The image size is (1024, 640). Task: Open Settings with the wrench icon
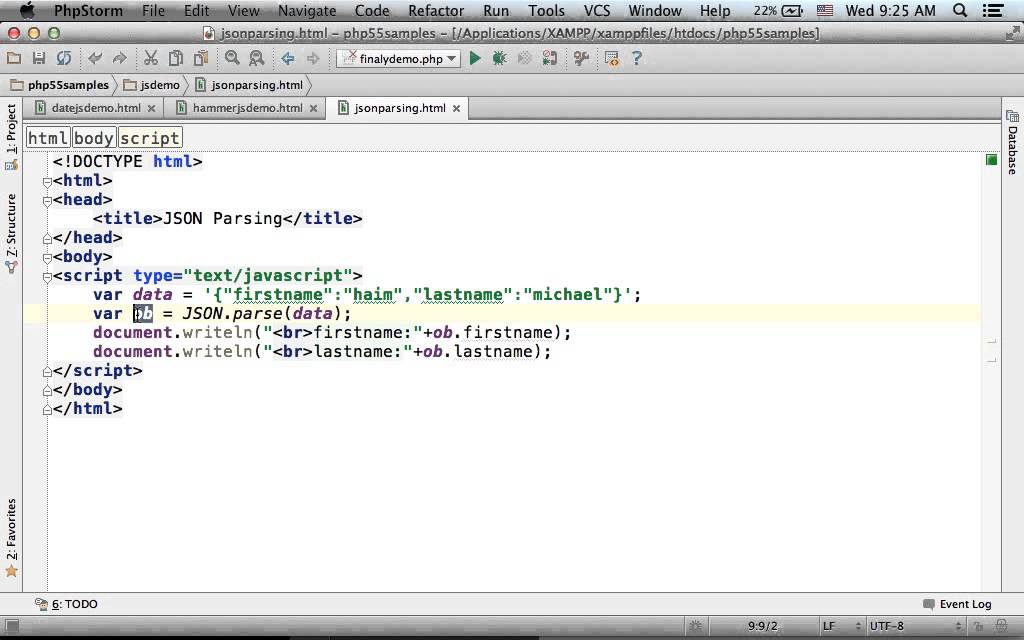(581, 59)
